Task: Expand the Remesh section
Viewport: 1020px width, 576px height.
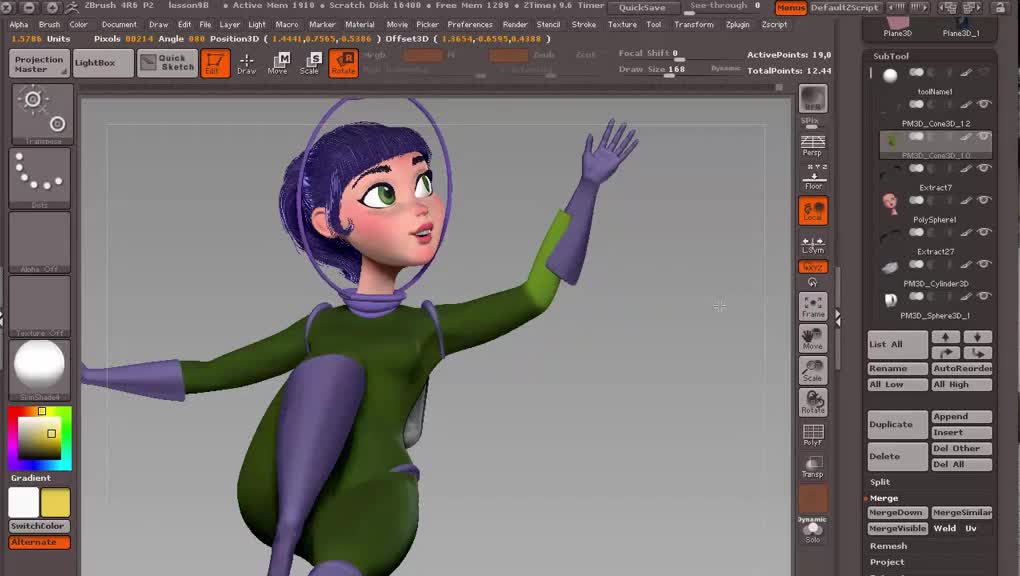Action: (889, 546)
